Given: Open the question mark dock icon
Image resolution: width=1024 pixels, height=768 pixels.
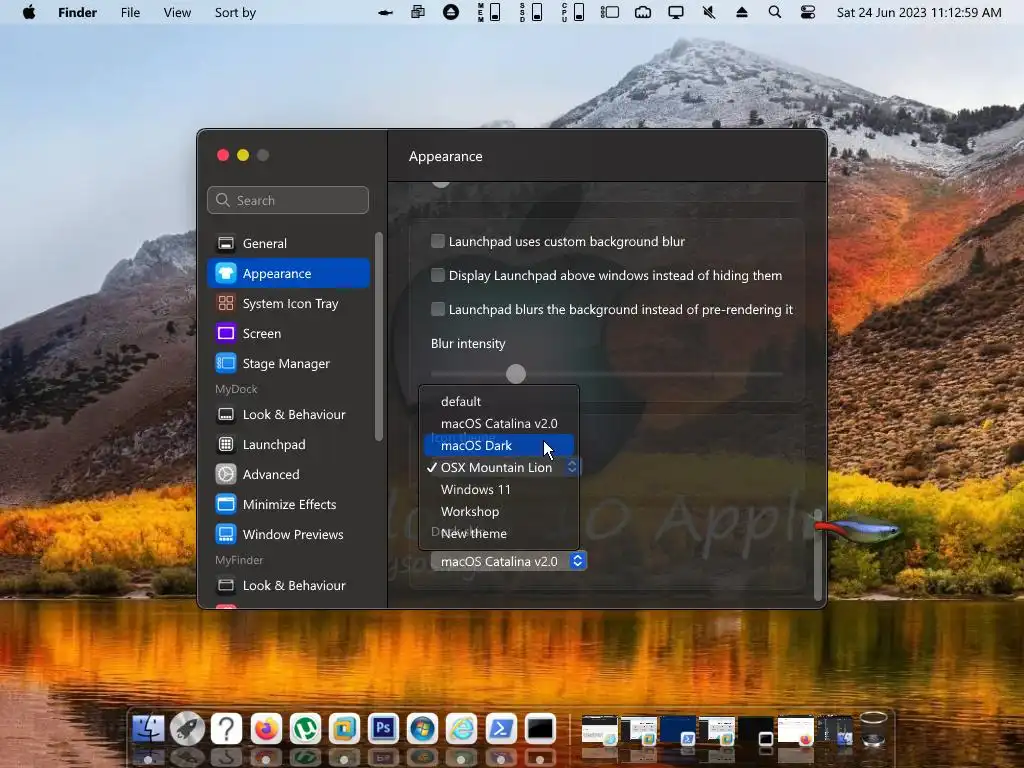Looking at the screenshot, I should pyautogui.click(x=227, y=728).
